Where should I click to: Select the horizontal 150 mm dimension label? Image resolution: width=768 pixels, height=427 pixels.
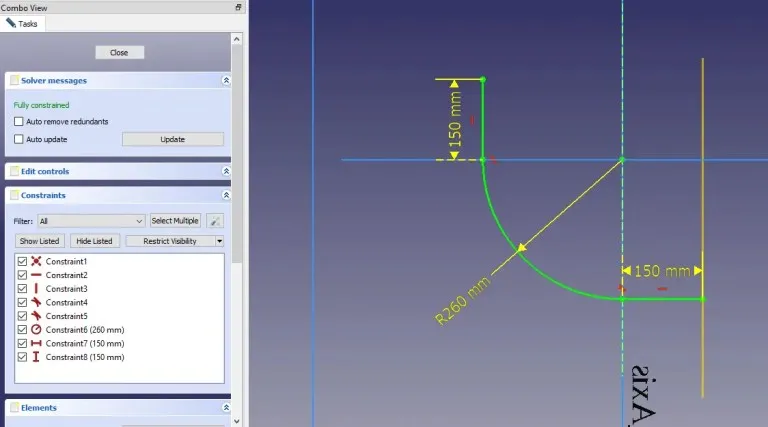click(x=662, y=271)
